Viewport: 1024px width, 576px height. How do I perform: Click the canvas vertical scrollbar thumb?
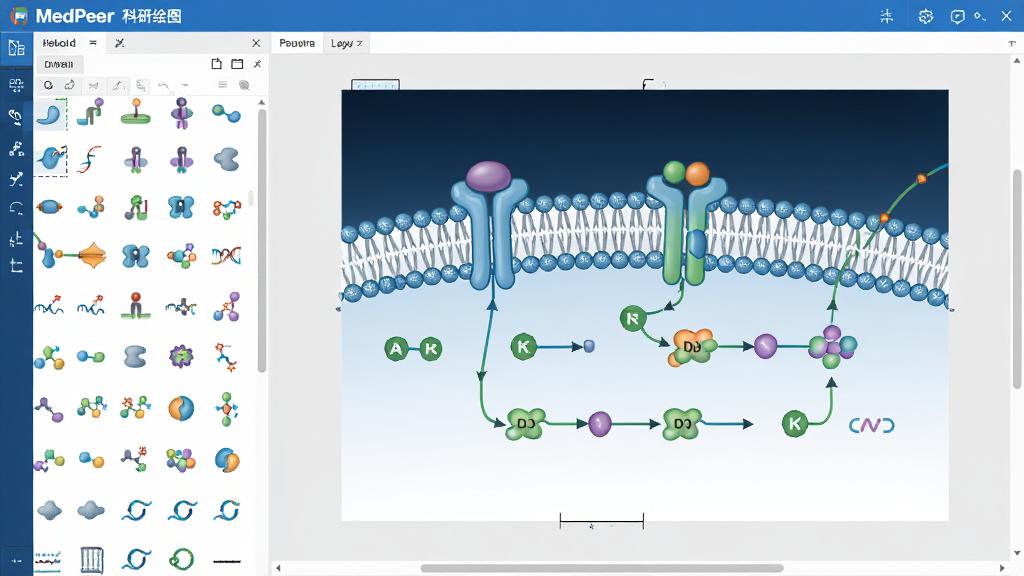pos(1017,280)
